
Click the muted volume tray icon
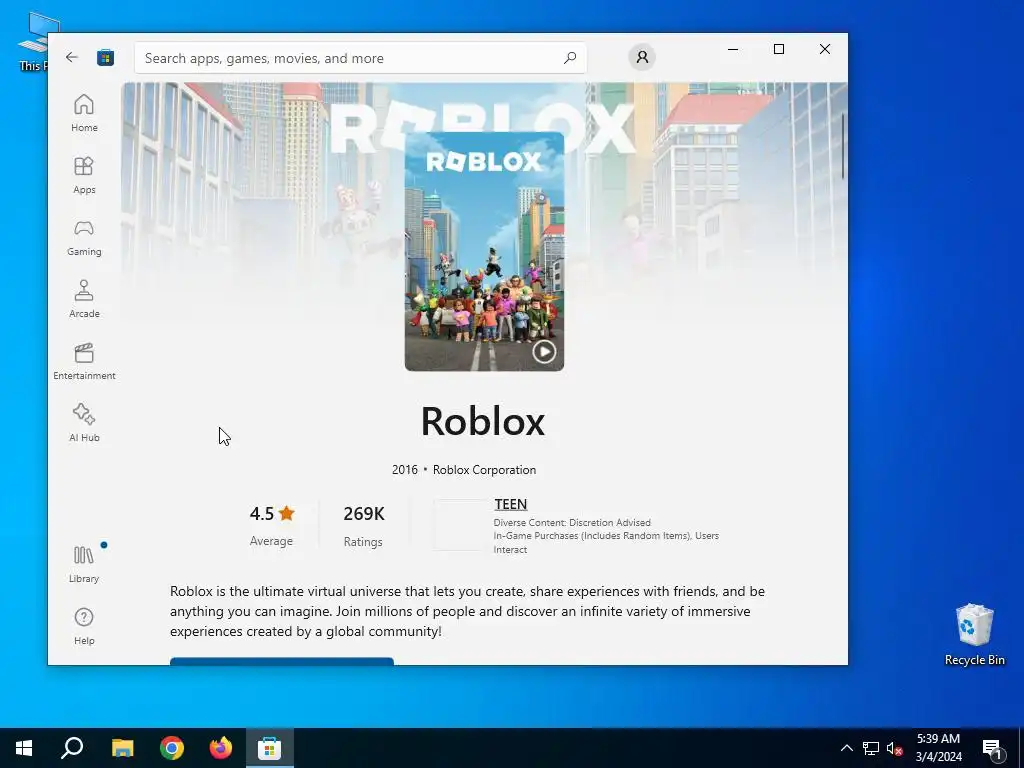click(x=894, y=748)
